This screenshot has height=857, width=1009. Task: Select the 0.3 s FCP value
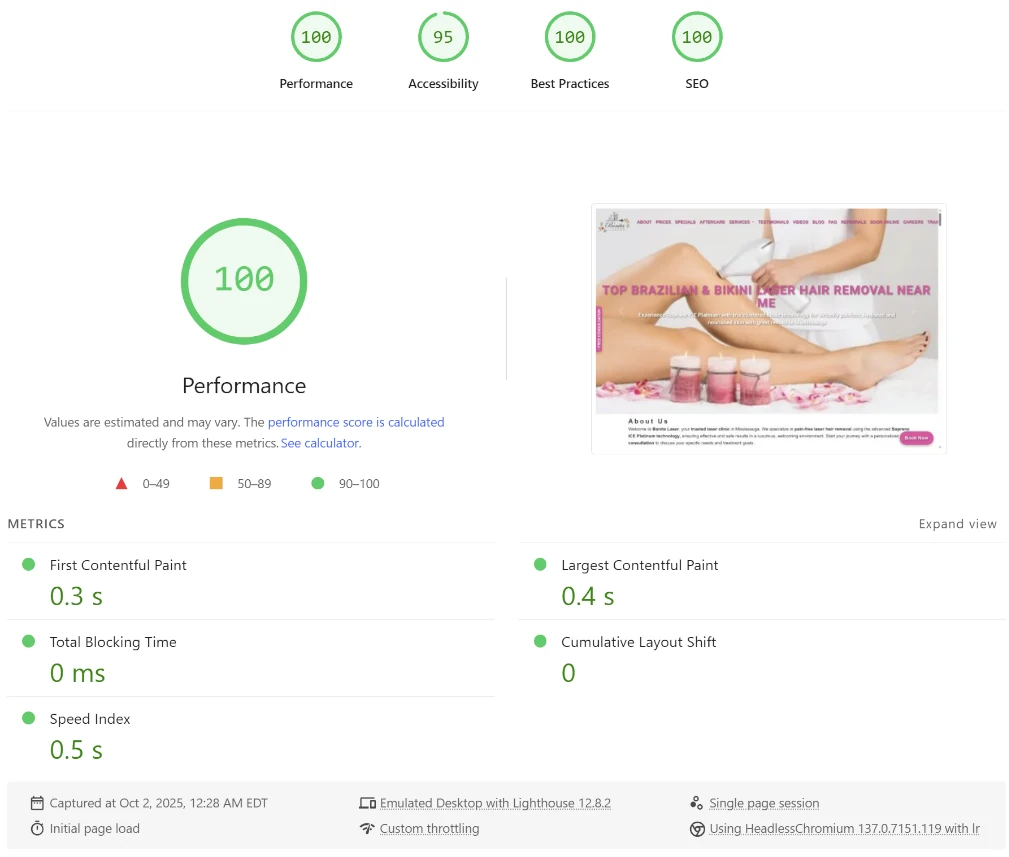click(76, 596)
